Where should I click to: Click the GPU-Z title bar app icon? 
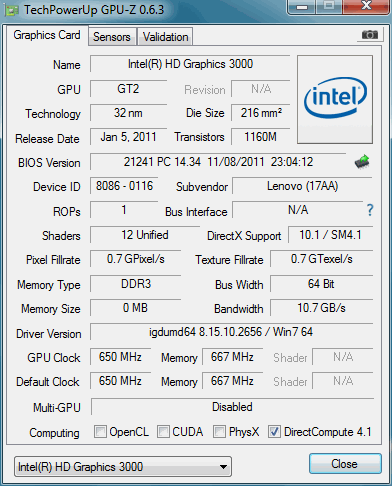(x=11, y=10)
